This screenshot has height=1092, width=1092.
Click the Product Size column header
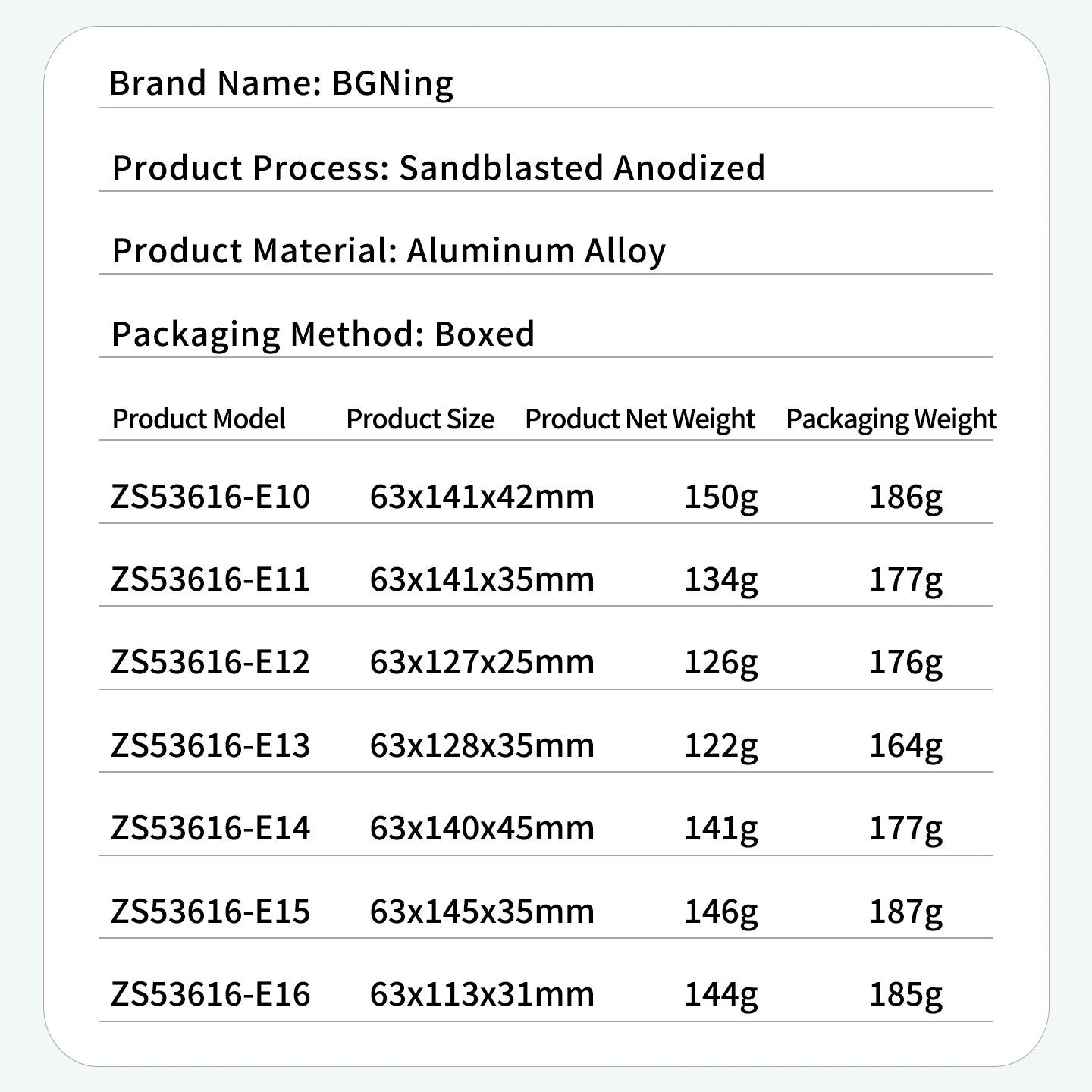tap(420, 419)
